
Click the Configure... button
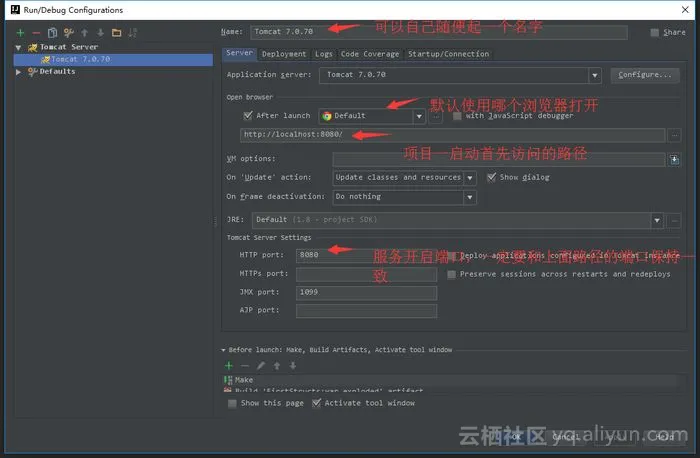645,75
